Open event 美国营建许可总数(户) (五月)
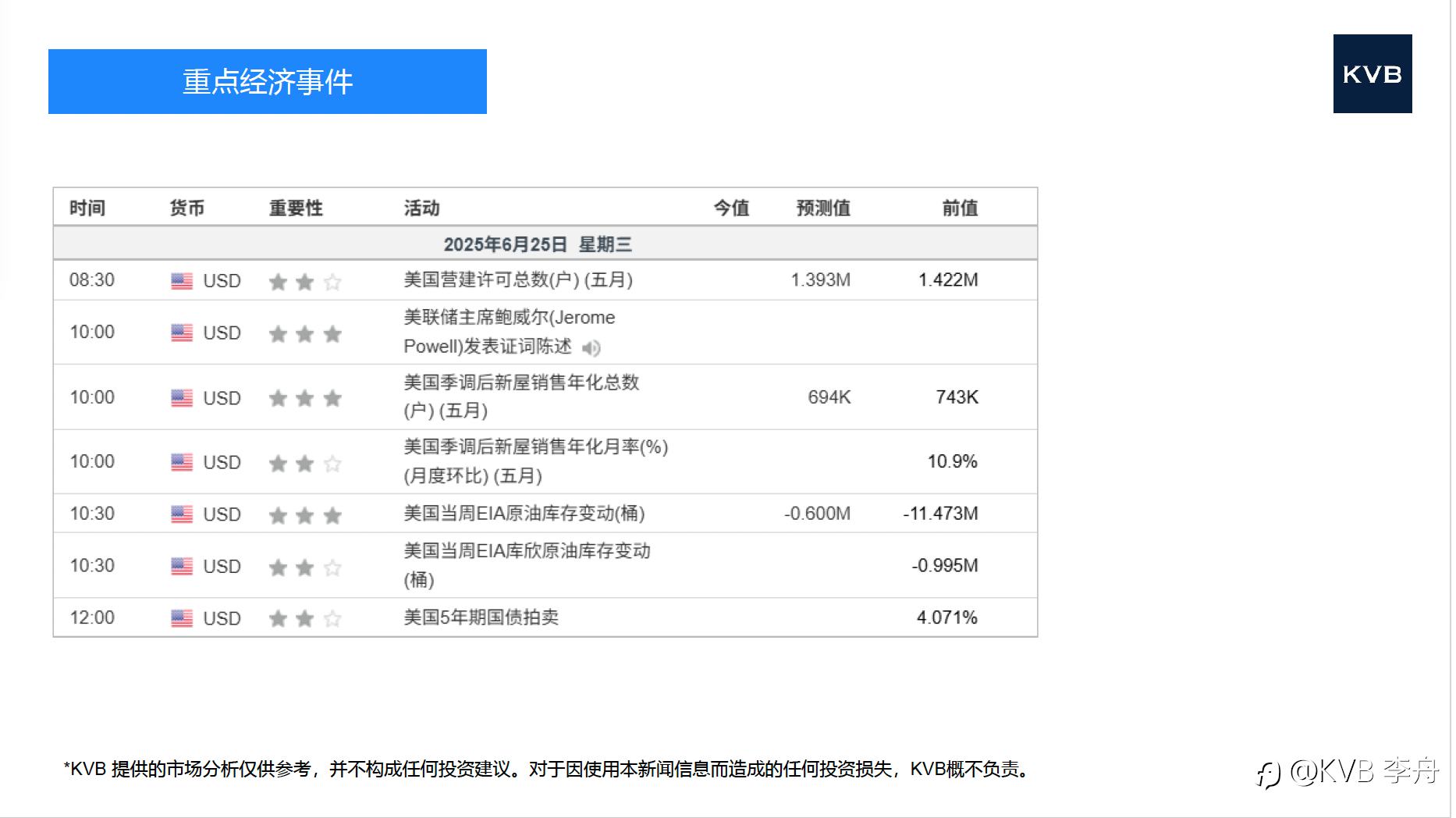Image resolution: width=1456 pixels, height=818 pixels. coord(518,279)
